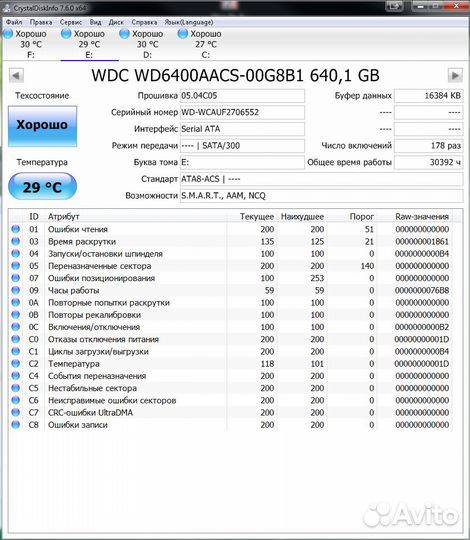Click the Raw-значения column header
The width and height of the screenshot is (470, 540).
click(x=422, y=217)
